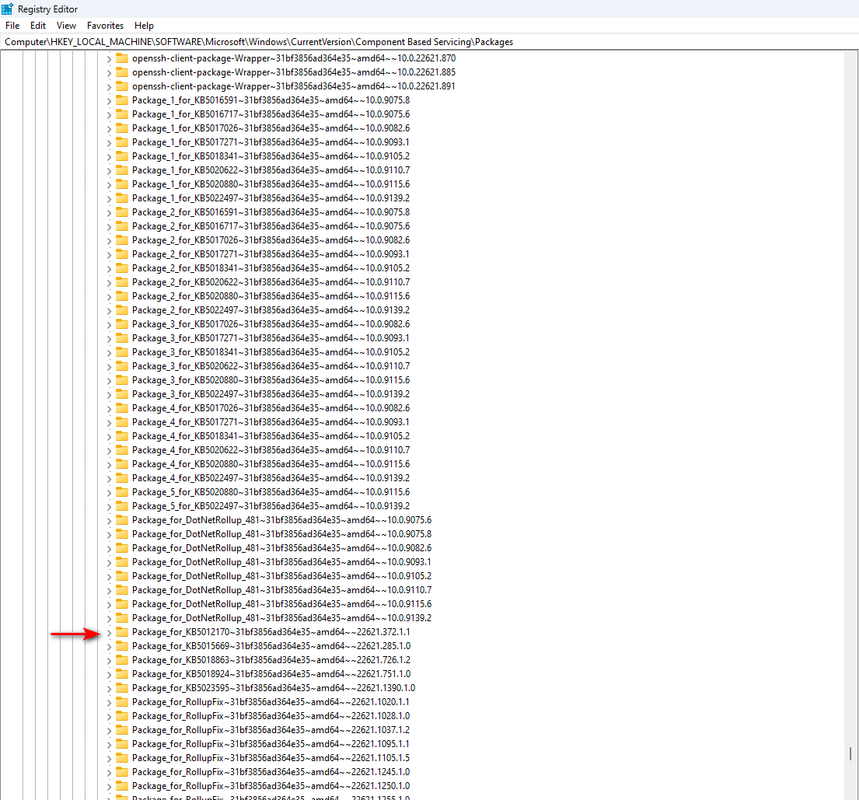Expand Package_5_for_KB5022497 key
This screenshot has height=800, width=859.
pyautogui.click(x=108, y=506)
